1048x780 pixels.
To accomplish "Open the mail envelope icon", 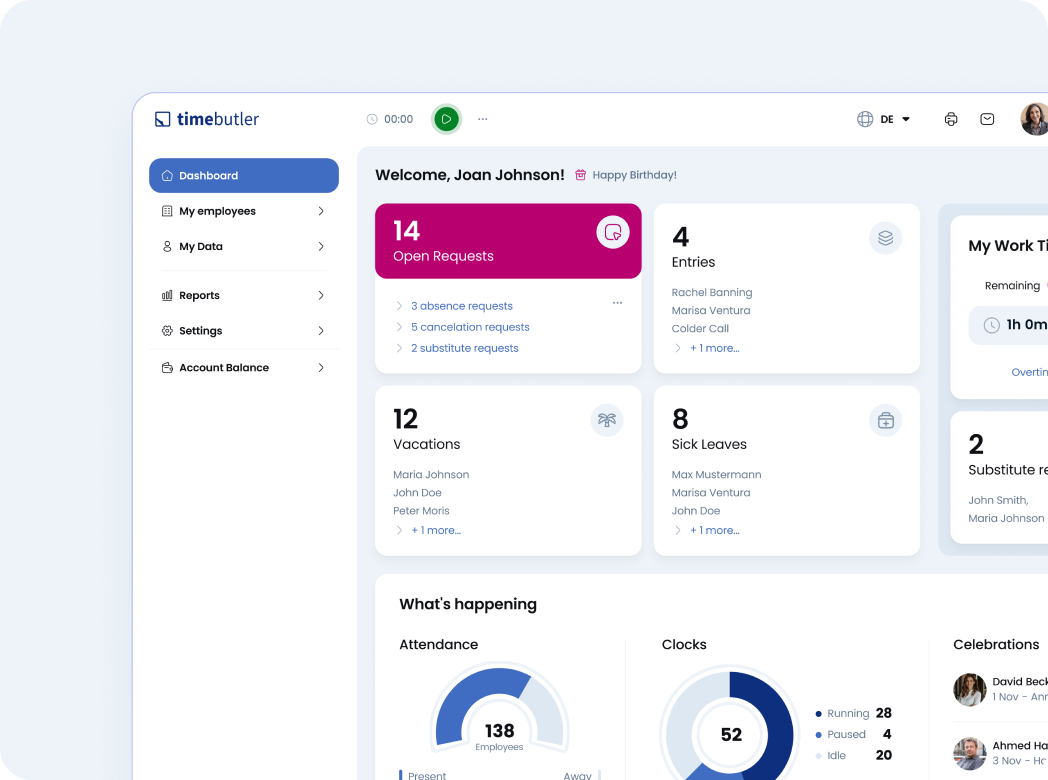I will tap(987, 119).
